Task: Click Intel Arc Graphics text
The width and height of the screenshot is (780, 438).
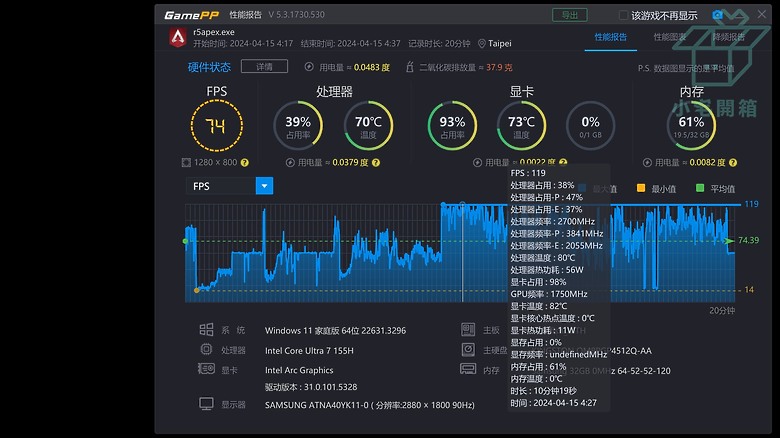Action: [299, 370]
